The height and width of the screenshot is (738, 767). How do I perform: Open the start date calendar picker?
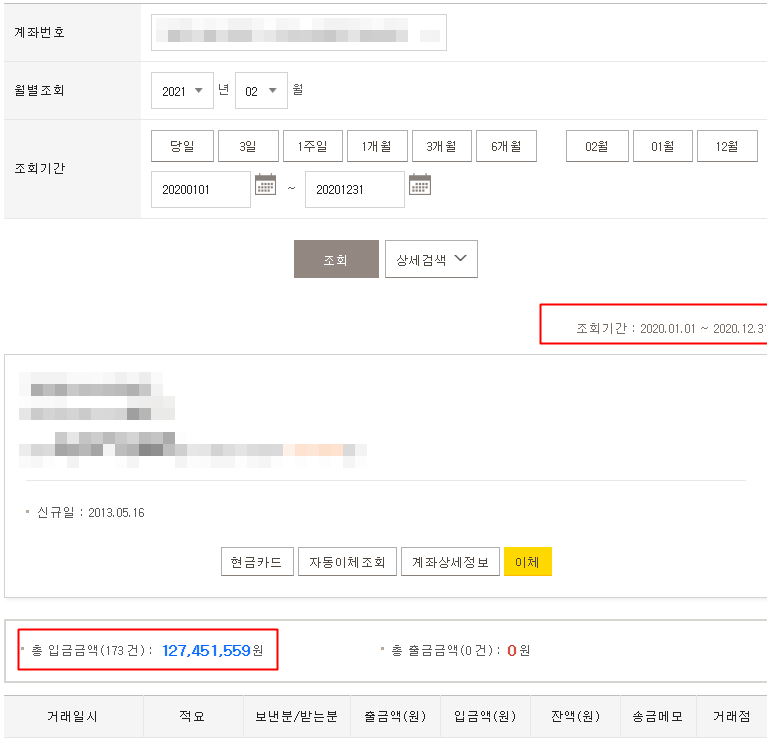coord(266,184)
